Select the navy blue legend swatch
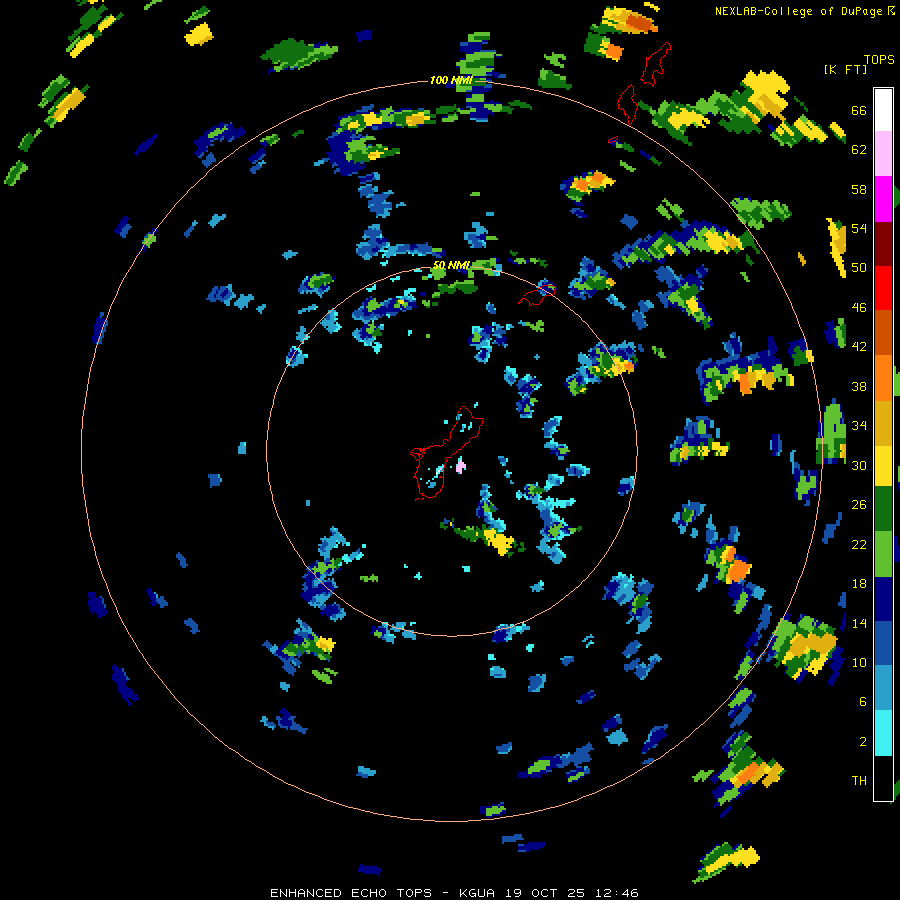The image size is (900, 900). [x=883, y=599]
